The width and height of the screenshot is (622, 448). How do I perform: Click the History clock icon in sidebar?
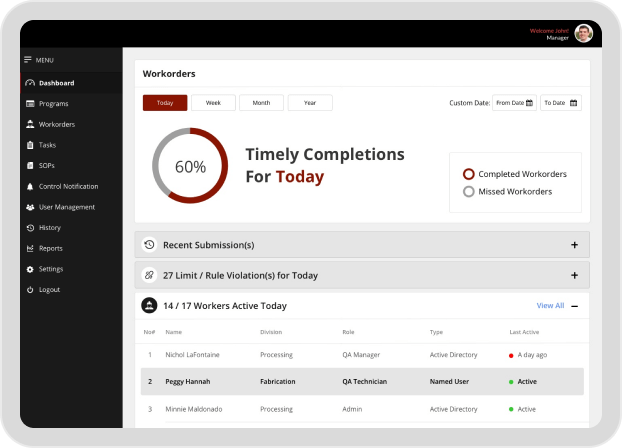pos(30,228)
